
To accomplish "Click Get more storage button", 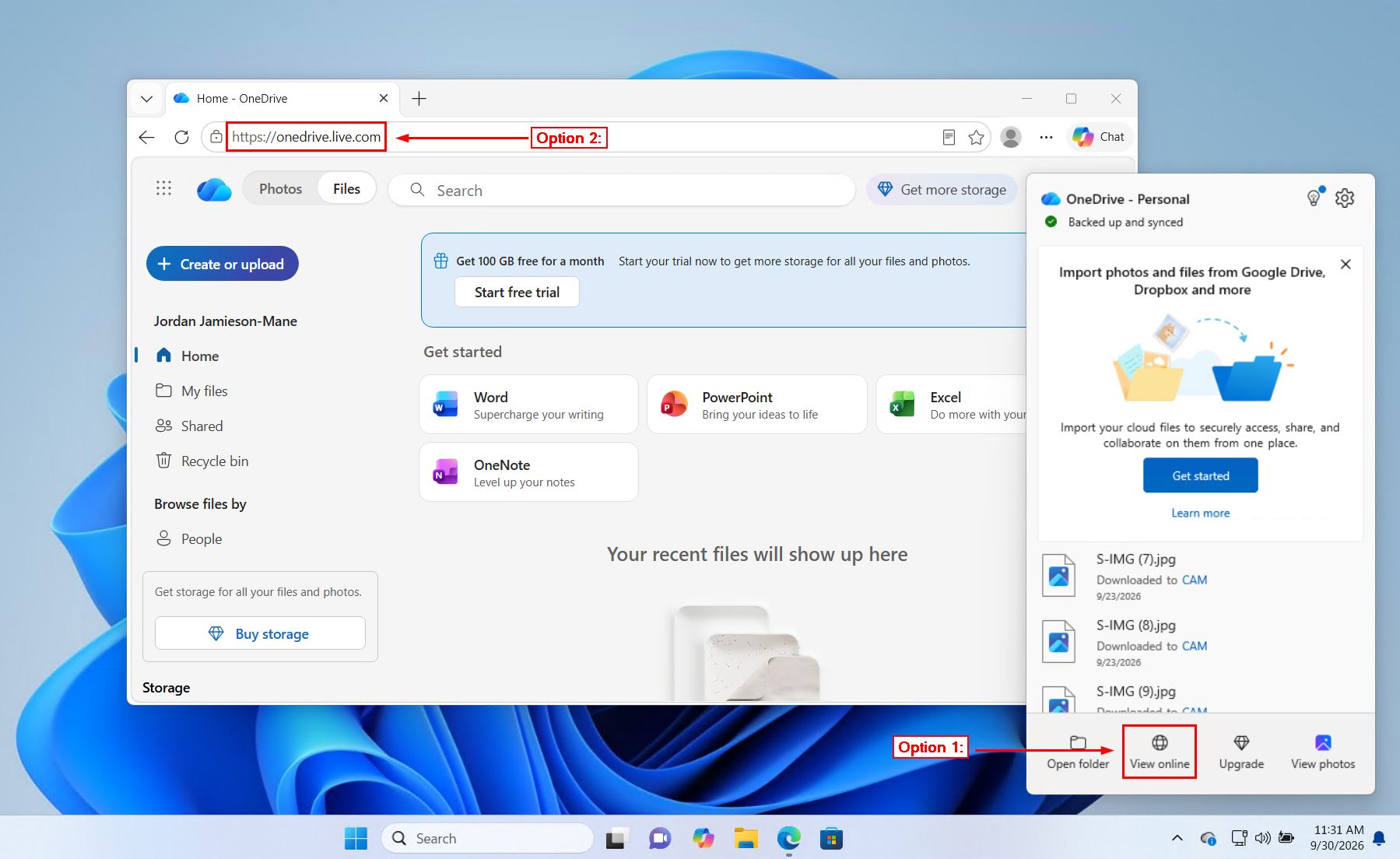I will pos(942,190).
